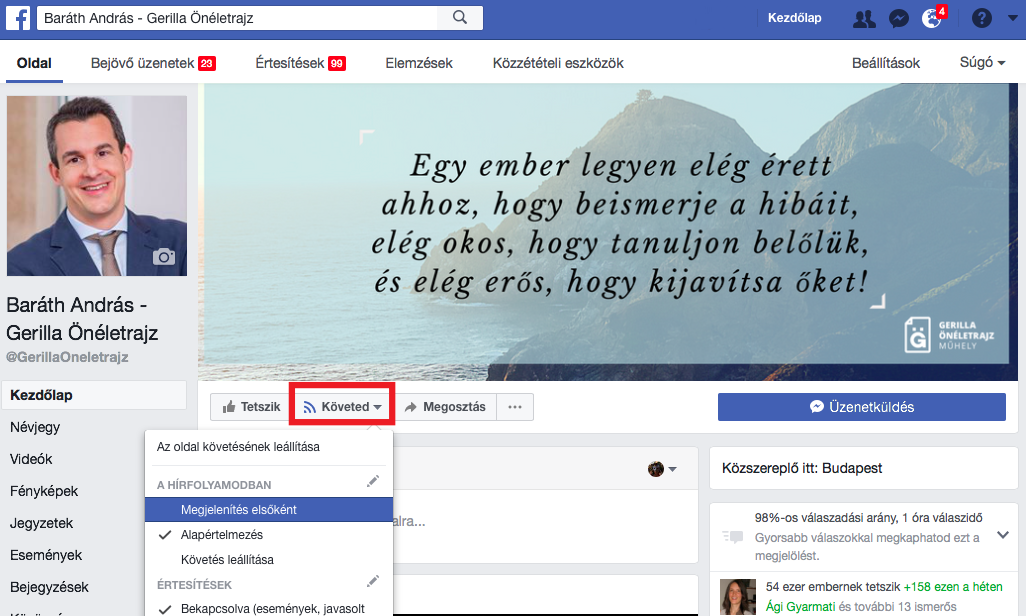Click the Üzenetküldés button
This screenshot has height=616, width=1026.
coord(862,407)
